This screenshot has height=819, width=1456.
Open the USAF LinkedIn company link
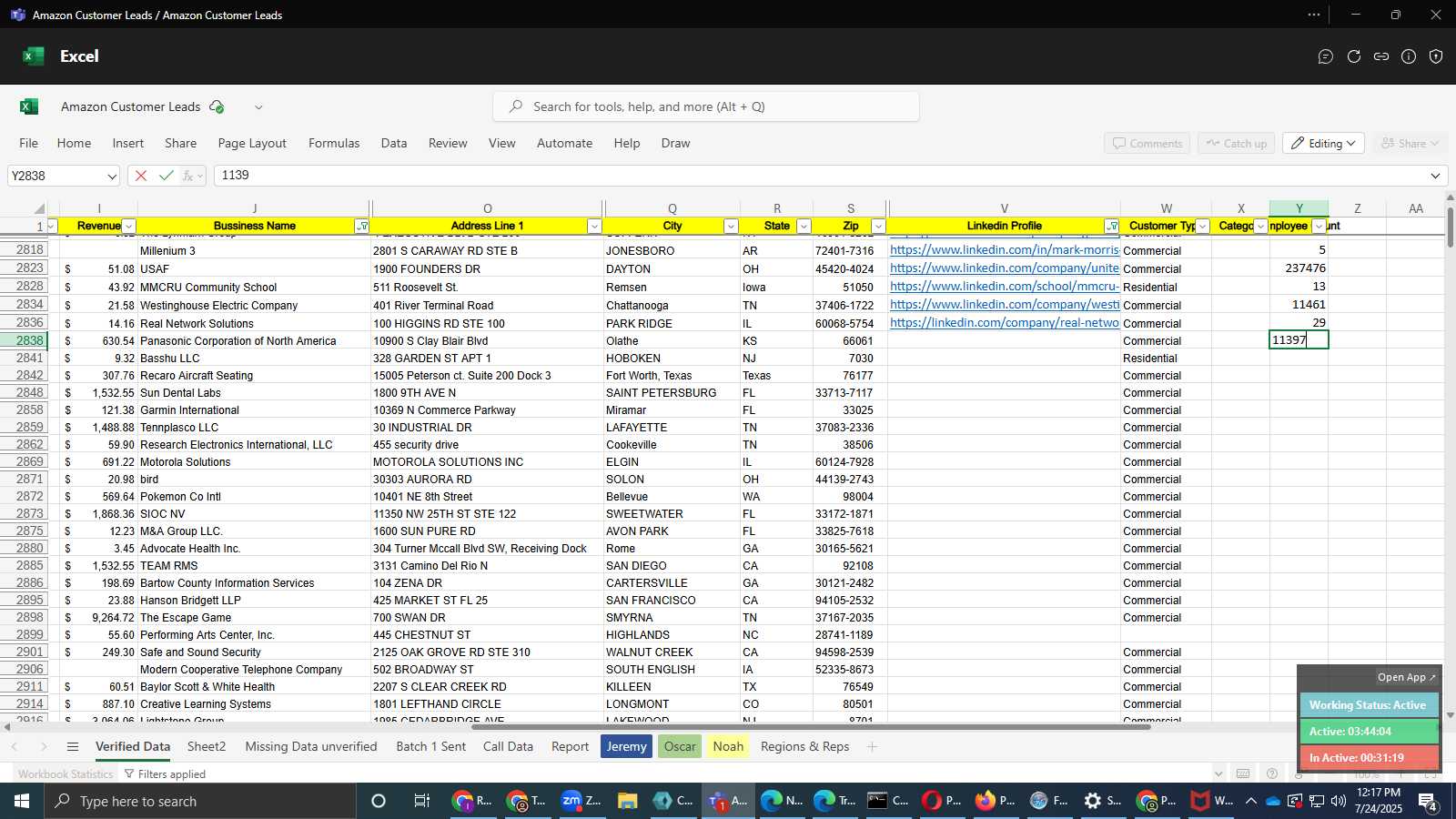pos(1004,268)
